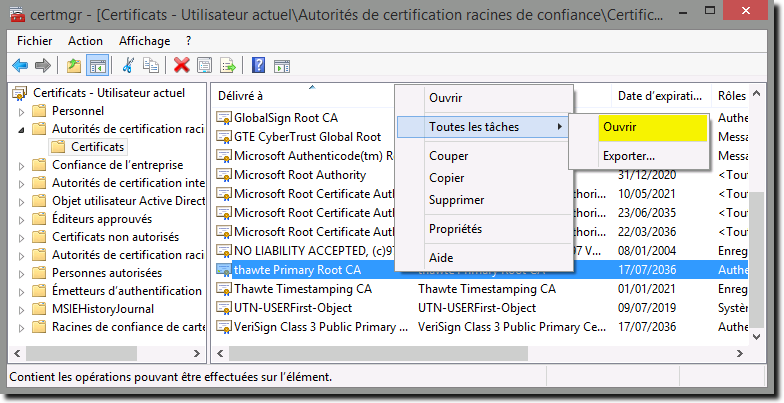Click the red Delete X icon
This screenshot has height=403, width=784.
click(182, 66)
